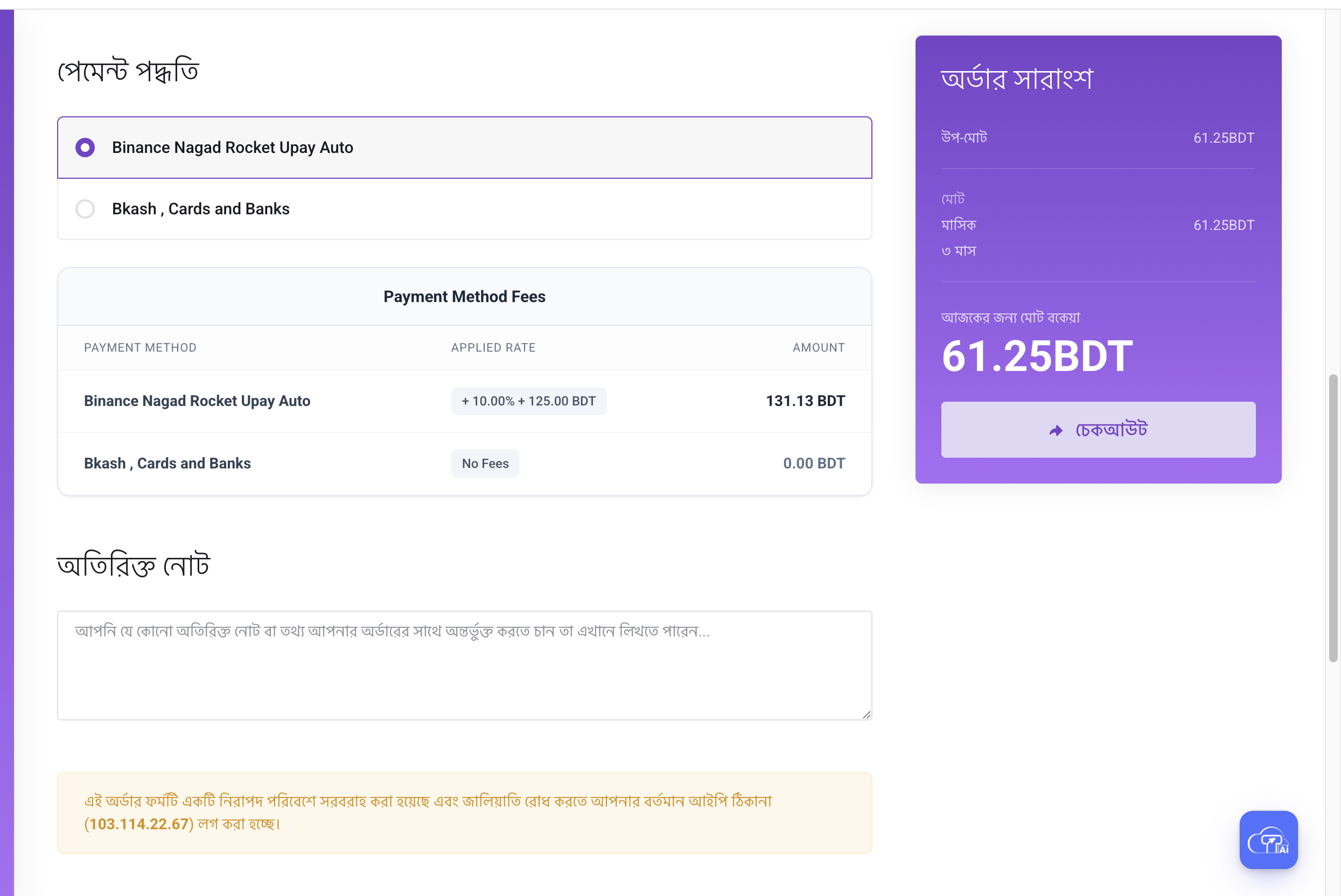The image size is (1341, 896).
Task: Click the অর্ডার সারাংশ summary heading
Action: click(x=1017, y=78)
